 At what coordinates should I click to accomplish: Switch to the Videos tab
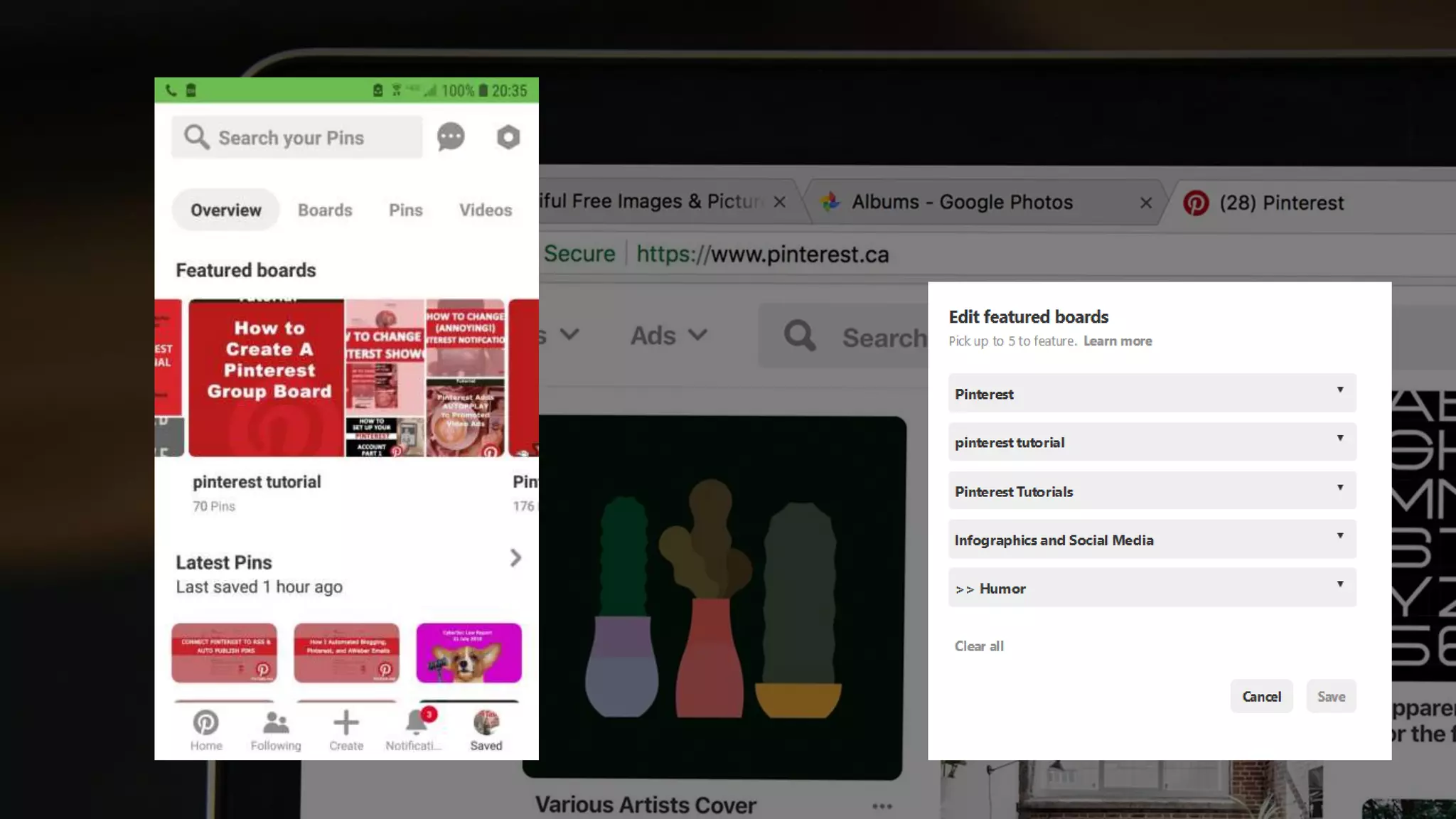tap(486, 210)
